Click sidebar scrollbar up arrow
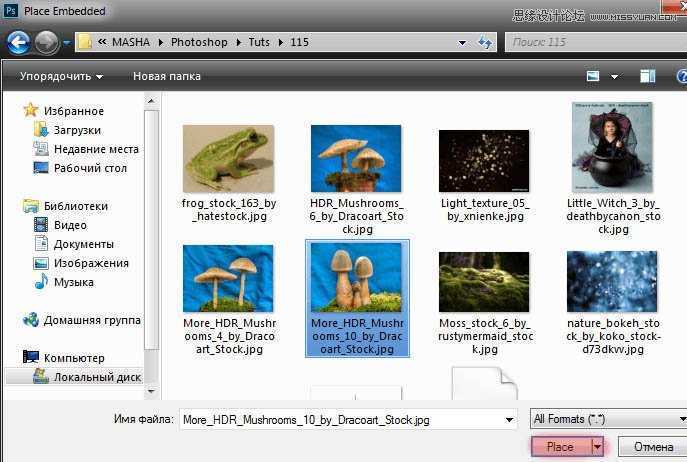 (x=151, y=101)
